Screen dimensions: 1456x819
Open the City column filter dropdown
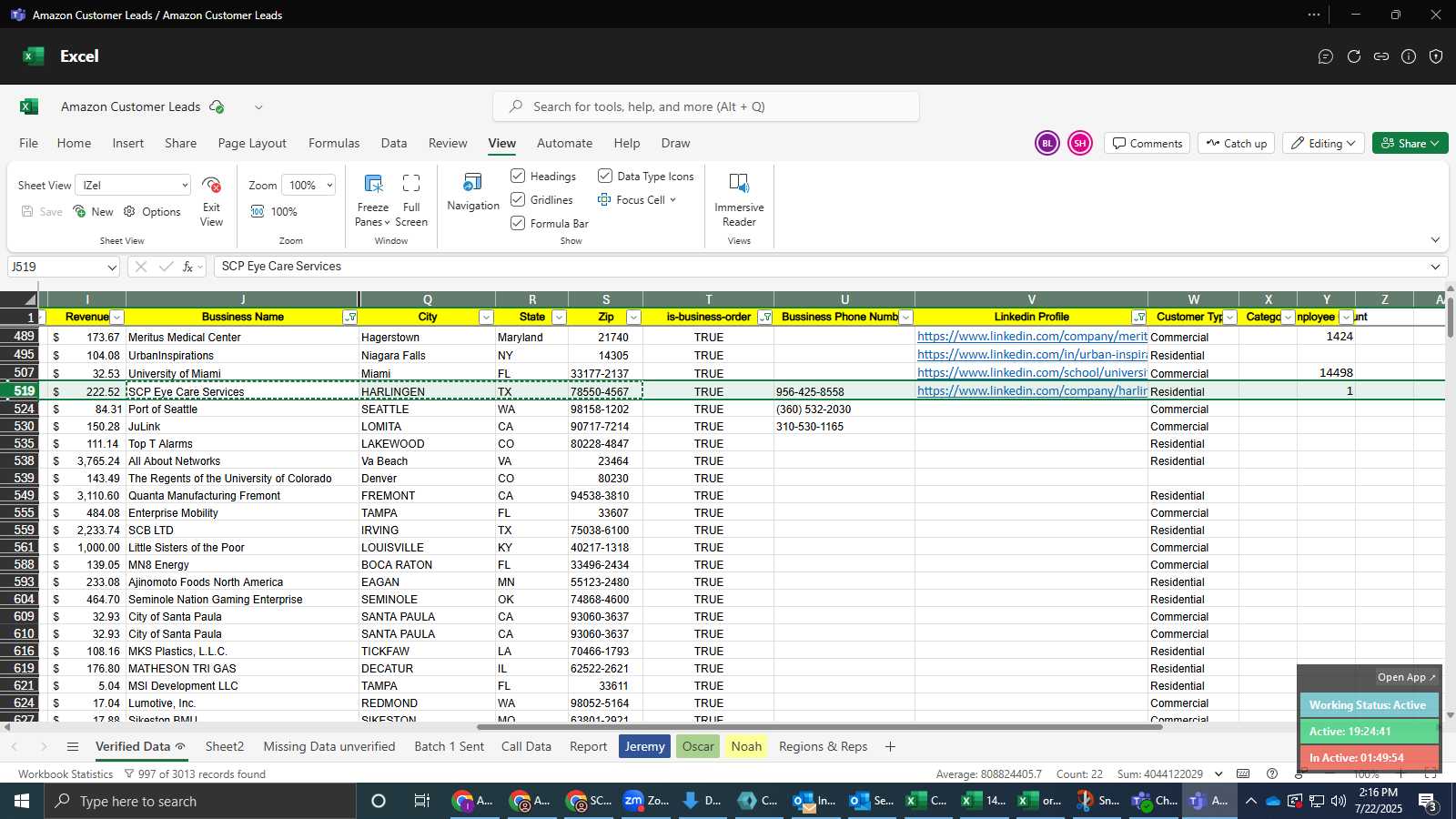coord(486,318)
